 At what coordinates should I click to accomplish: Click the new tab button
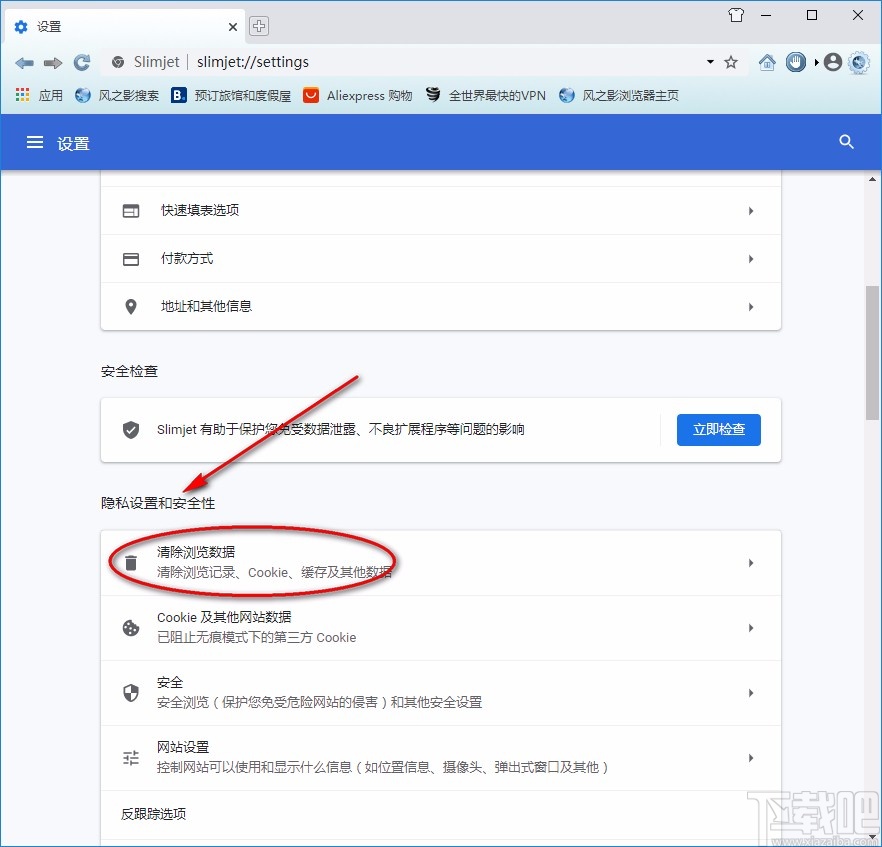click(259, 26)
